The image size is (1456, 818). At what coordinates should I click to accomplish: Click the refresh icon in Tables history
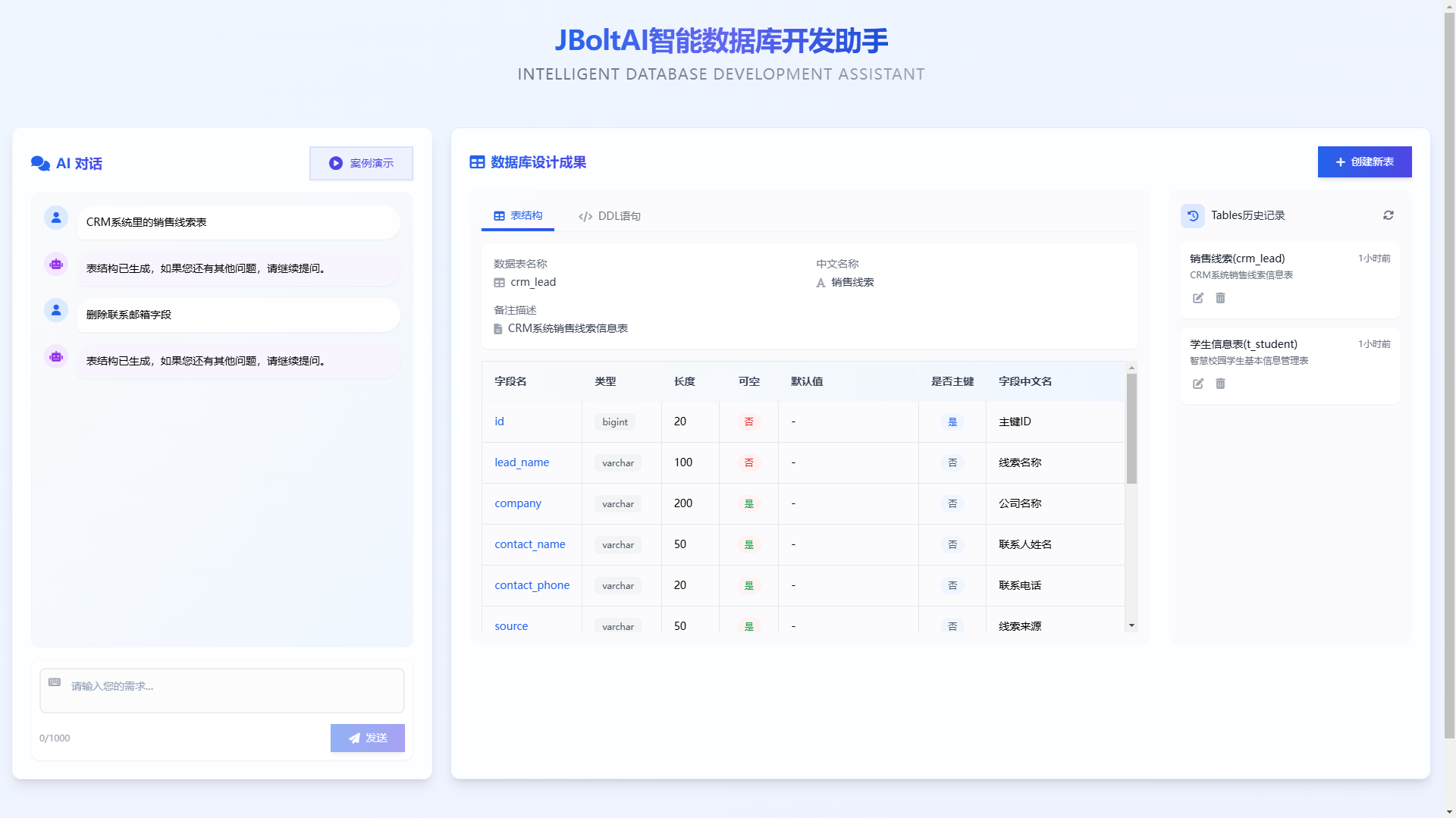click(1388, 215)
